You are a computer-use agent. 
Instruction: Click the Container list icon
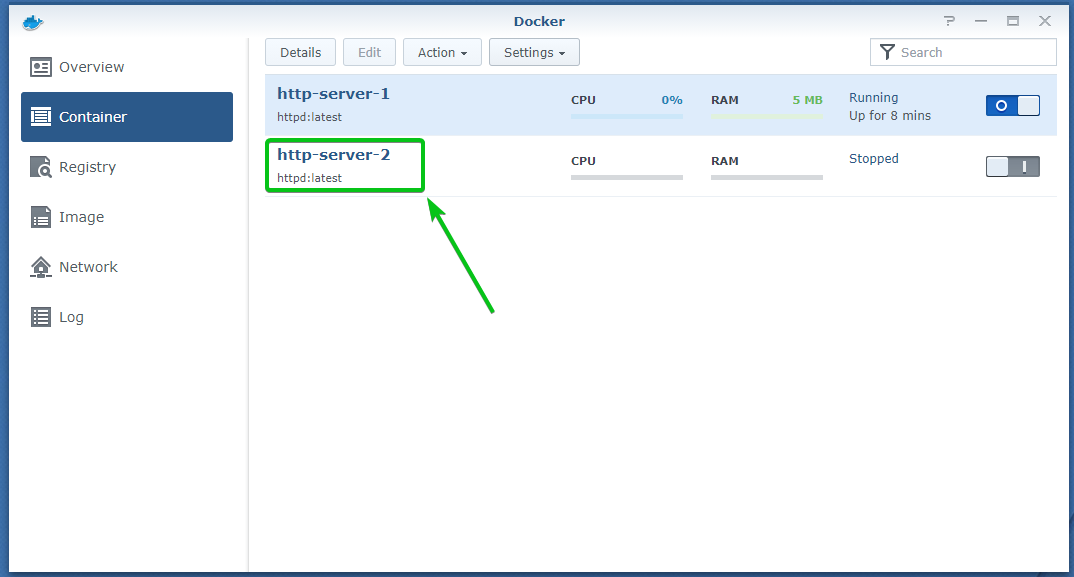(40, 117)
